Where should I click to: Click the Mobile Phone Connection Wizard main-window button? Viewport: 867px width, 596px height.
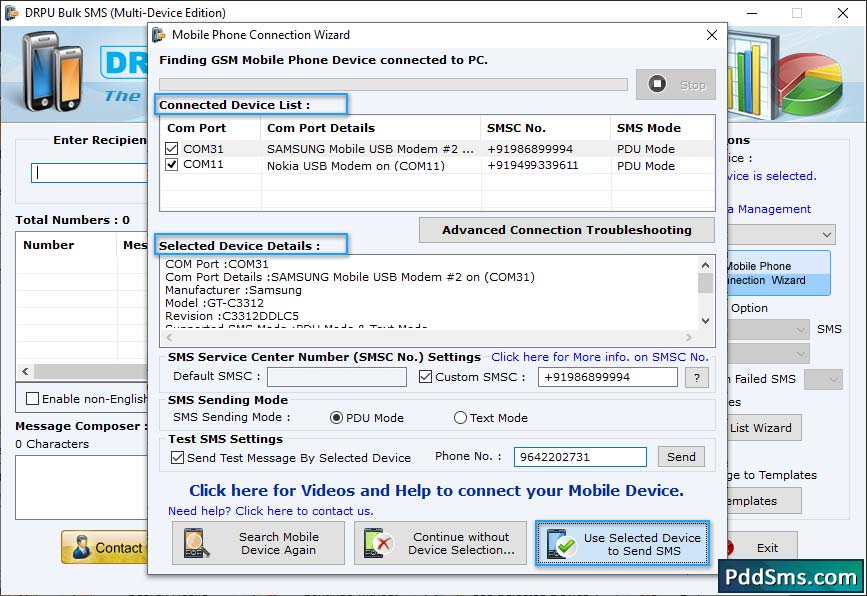779,273
